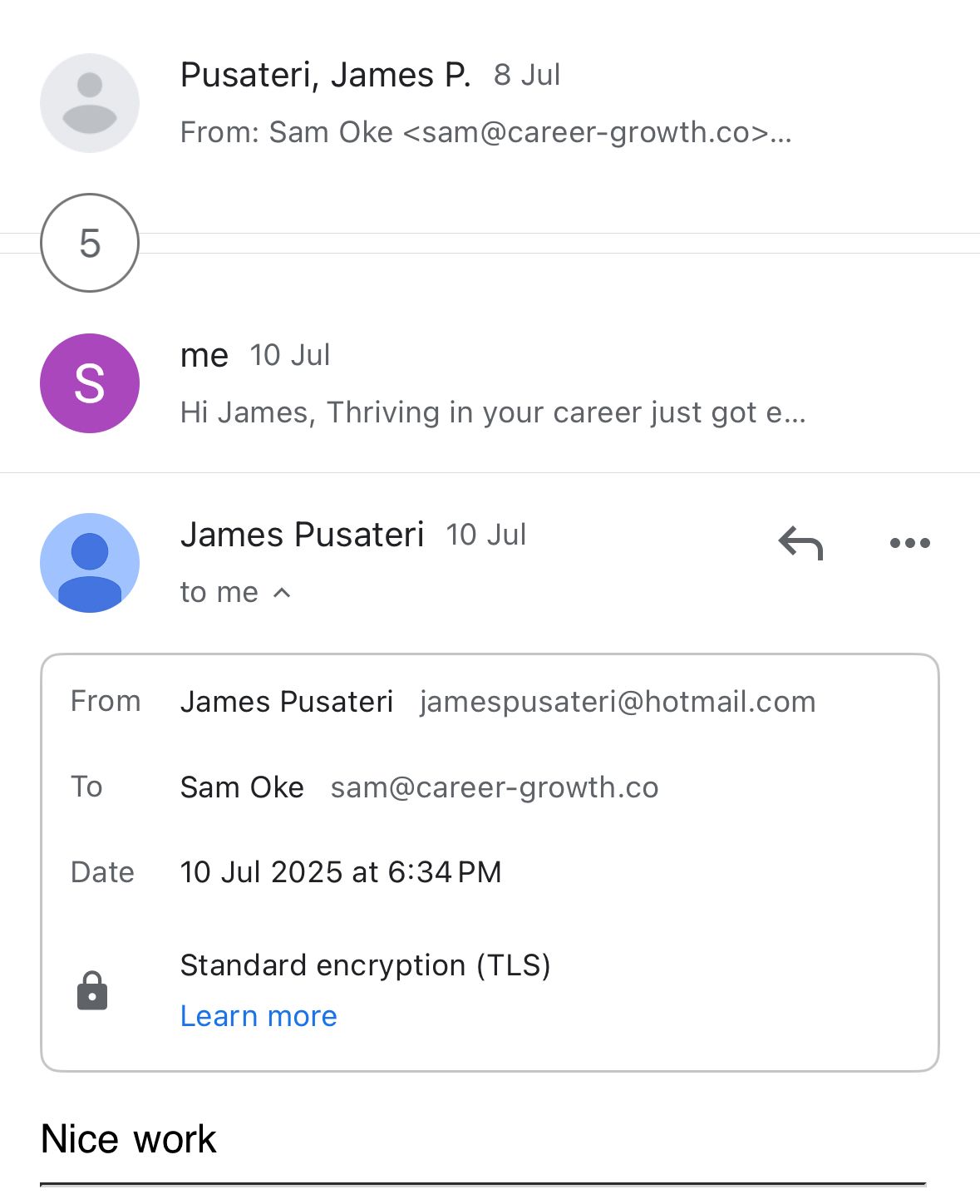Click the "Nice work" message text
This screenshot has height=1204, width=980.
coord(129,1139)
